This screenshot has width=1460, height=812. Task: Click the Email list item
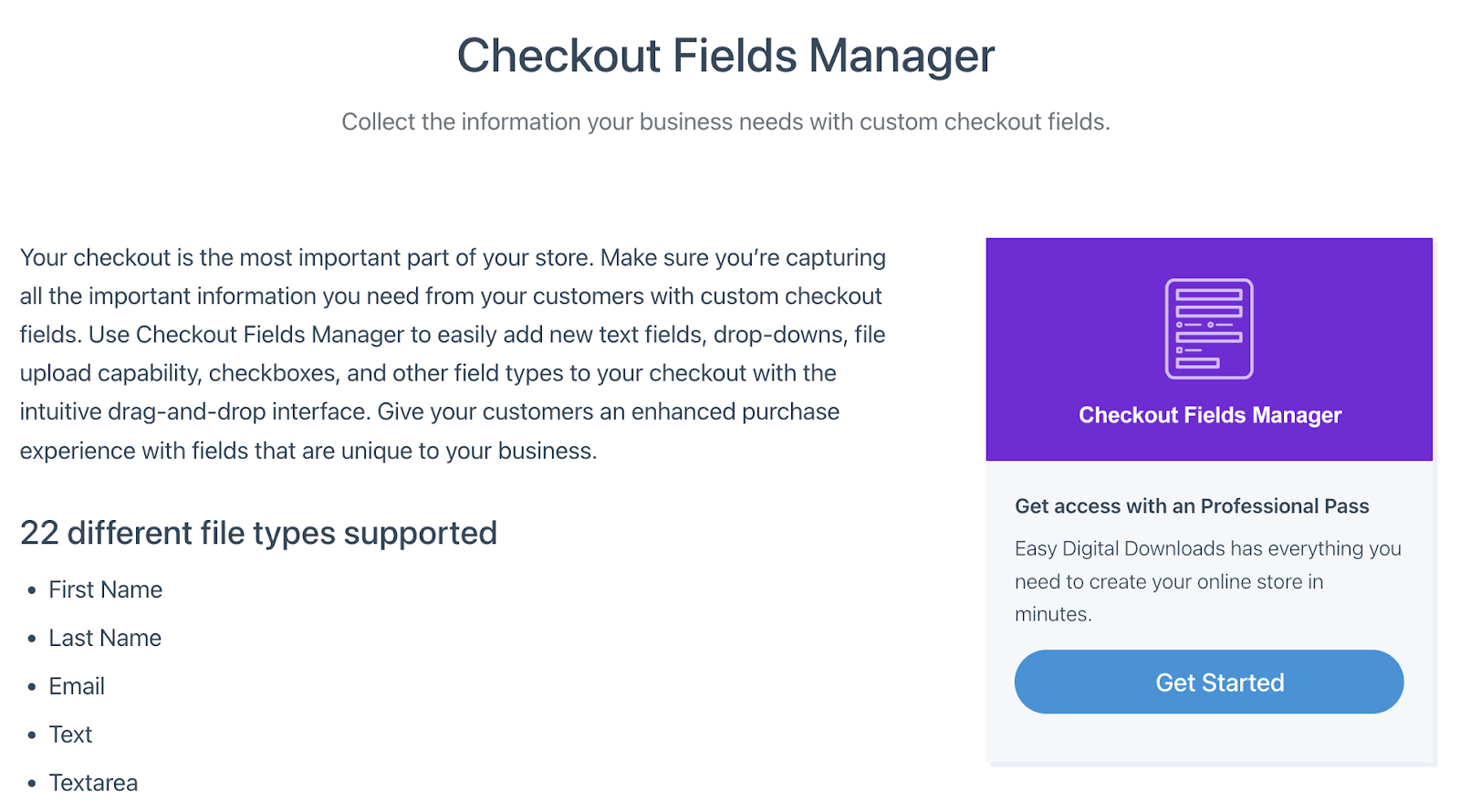77,687
